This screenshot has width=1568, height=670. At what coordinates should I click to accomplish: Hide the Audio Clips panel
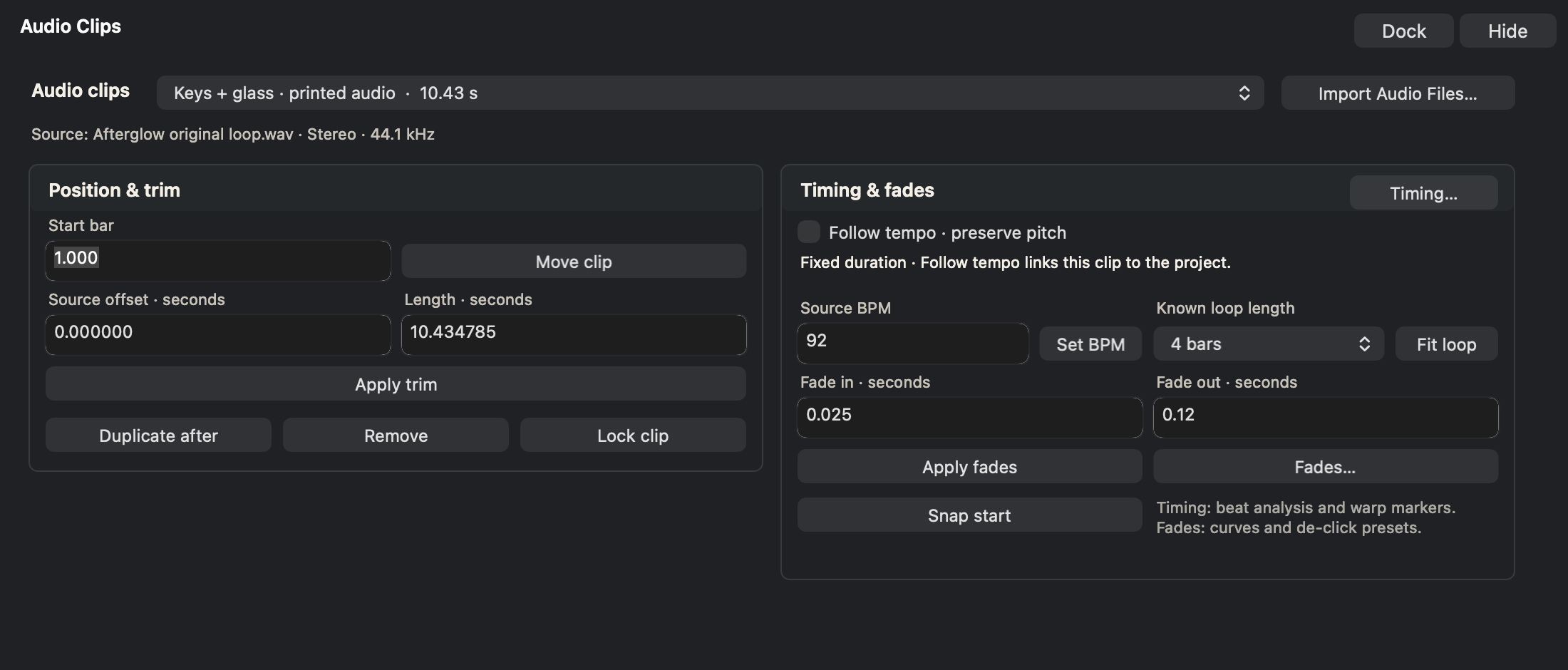click(1507, 31)
